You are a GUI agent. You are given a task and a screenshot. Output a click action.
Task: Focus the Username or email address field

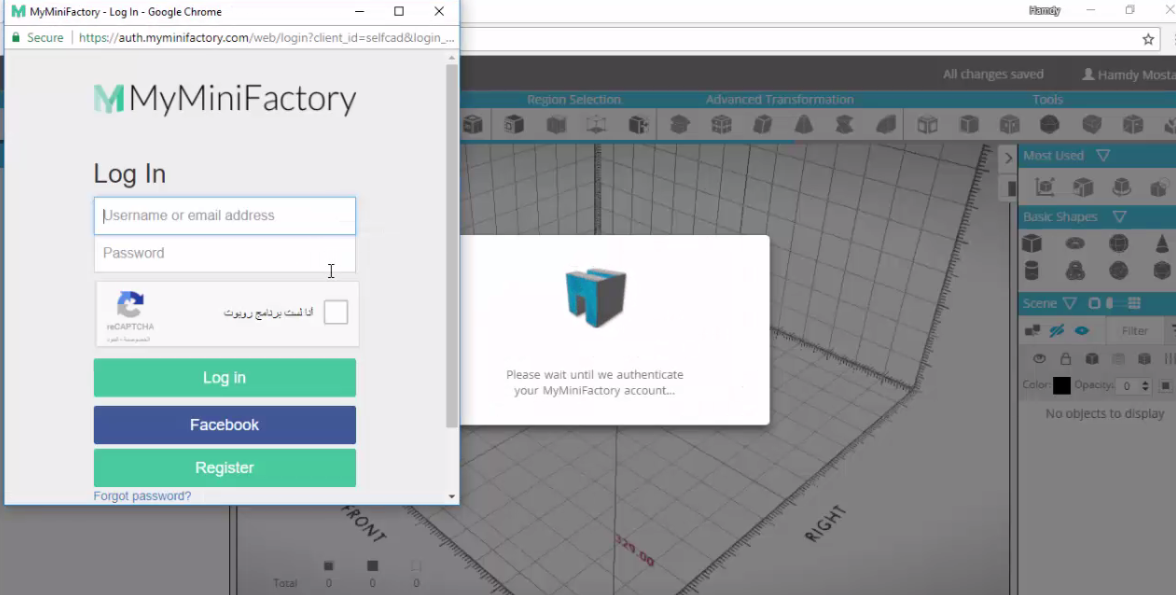(x=224, y=215)
